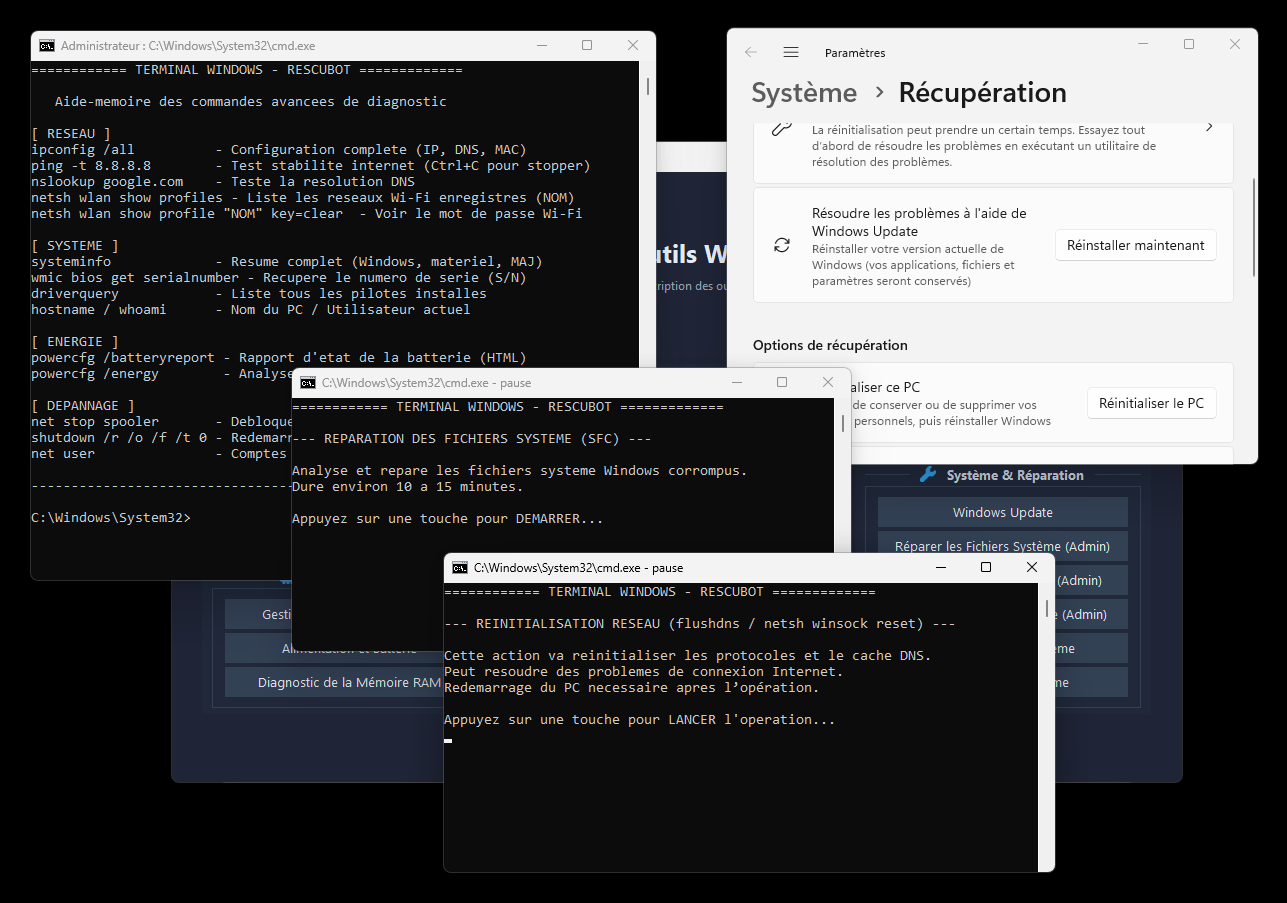Close the Administrateur cmd window

point(633,46)
